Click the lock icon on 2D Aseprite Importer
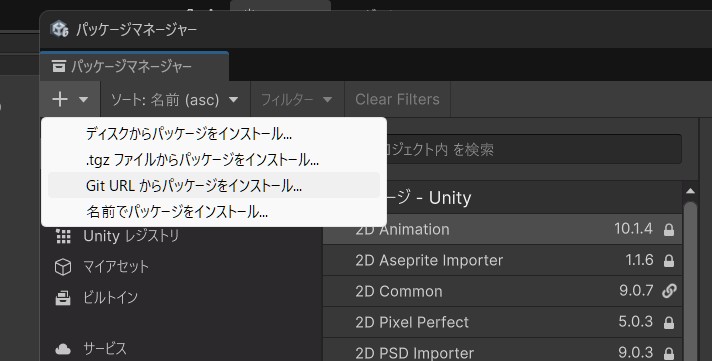 (x=669, y=261)
